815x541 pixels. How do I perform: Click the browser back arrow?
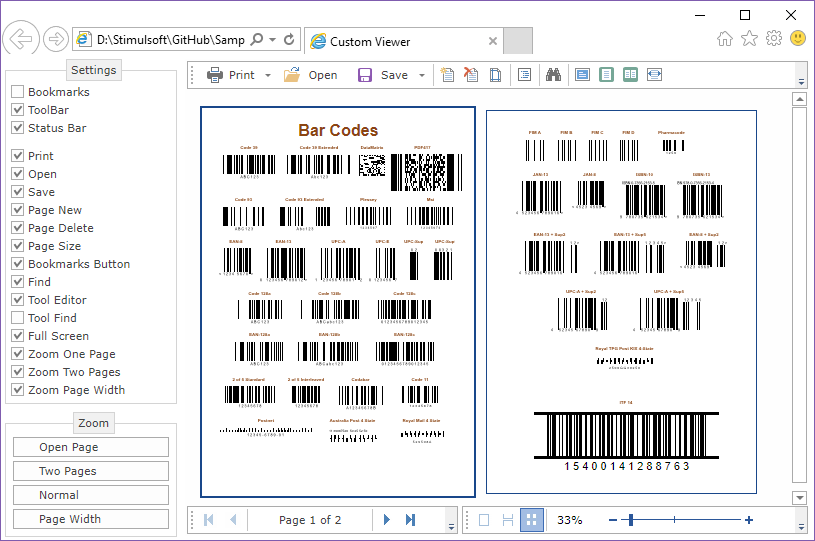coord(21,38)
